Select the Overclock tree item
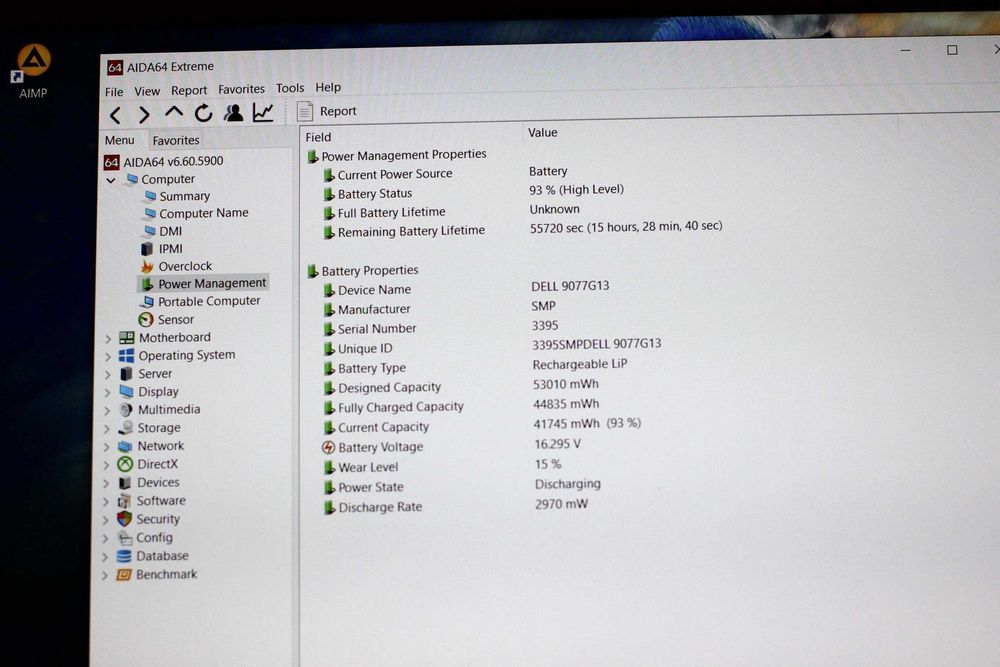This screenshot has width=1000, height=667. [176, 266]
